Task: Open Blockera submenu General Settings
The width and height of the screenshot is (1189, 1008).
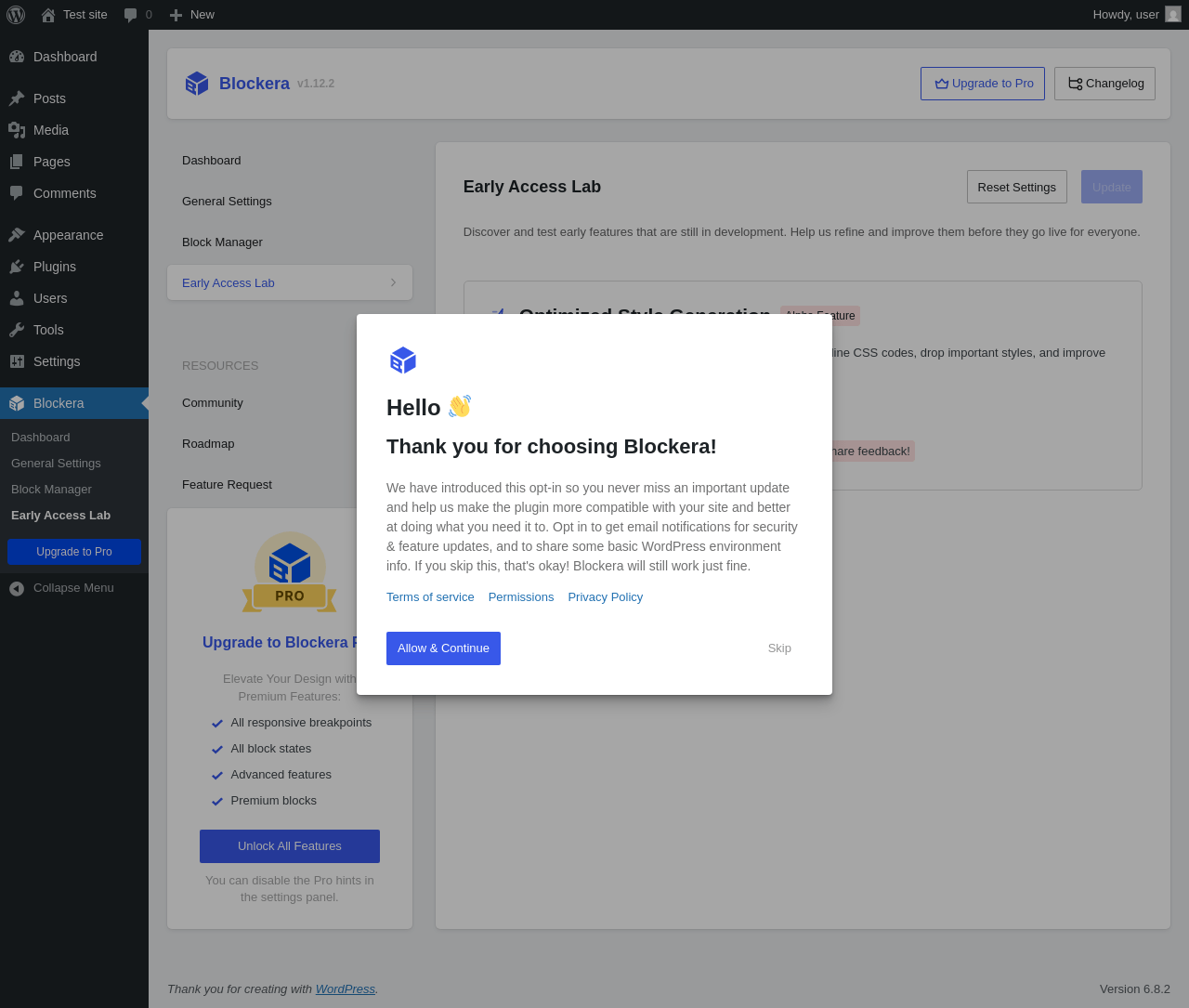Action: point(56,464)
